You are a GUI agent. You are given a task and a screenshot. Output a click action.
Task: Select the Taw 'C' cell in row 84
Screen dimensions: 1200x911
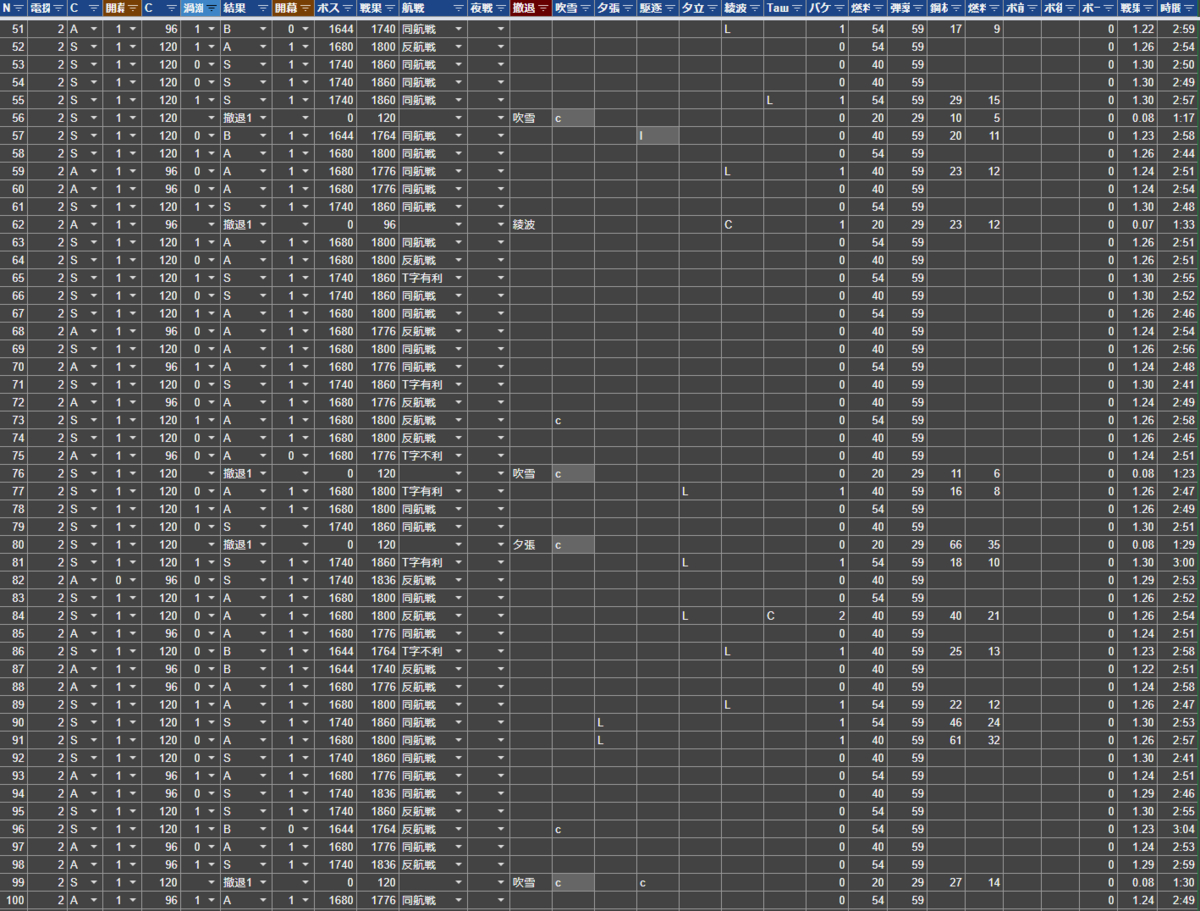785,616
